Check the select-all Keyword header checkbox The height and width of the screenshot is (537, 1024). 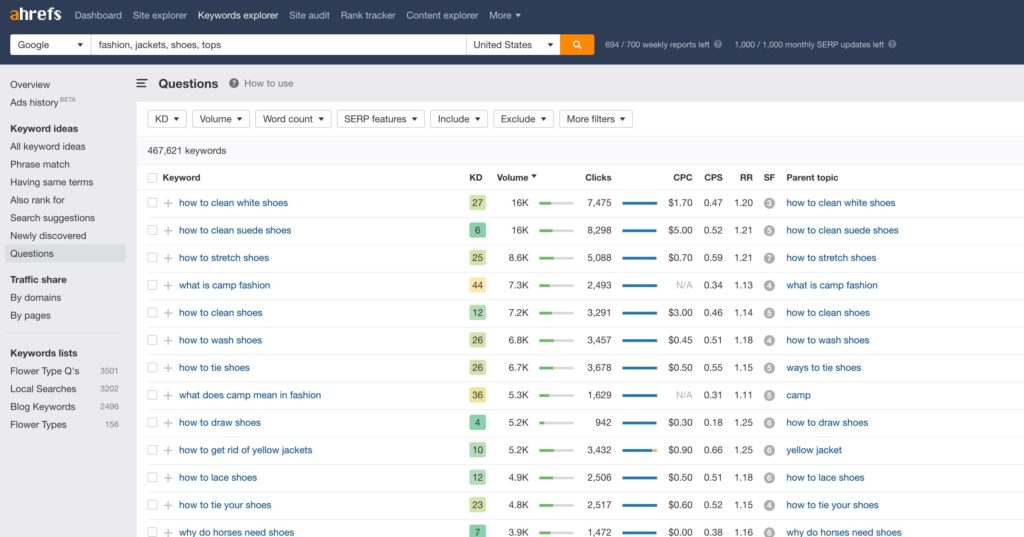point(152,178)
